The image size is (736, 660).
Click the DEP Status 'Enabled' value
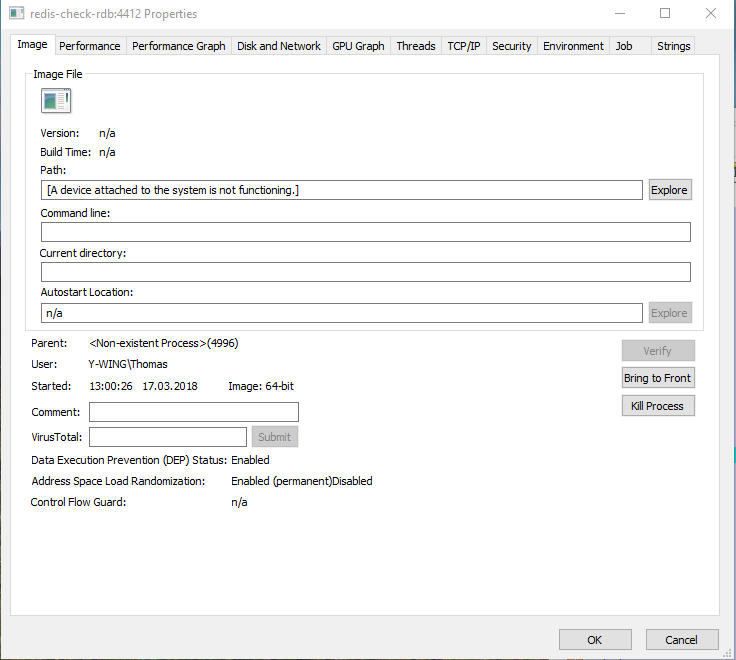pyautogui.click(x=250, y=460)
